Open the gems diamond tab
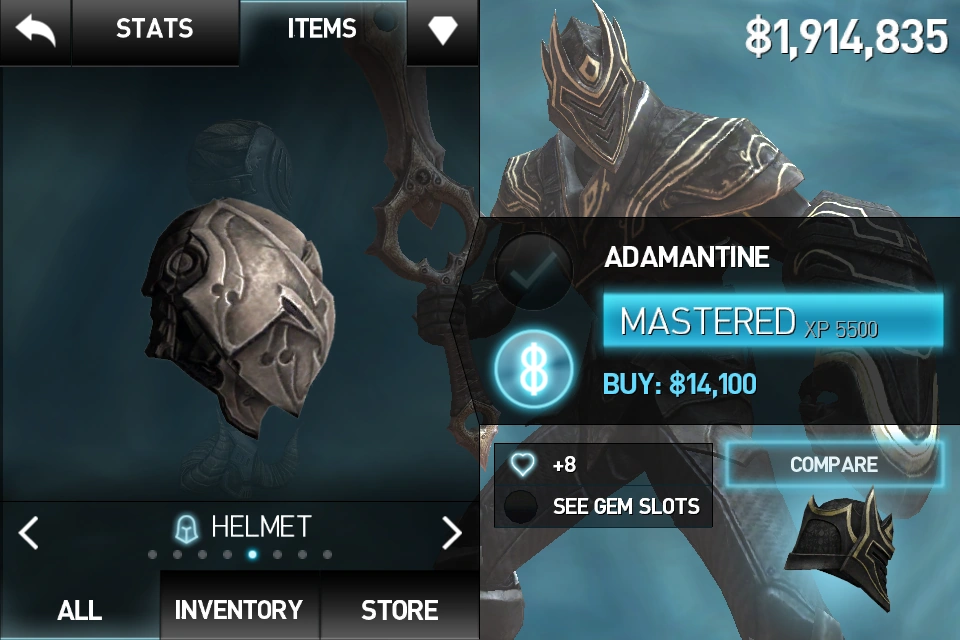The image size is (960, 640). (x=443, y=30)
